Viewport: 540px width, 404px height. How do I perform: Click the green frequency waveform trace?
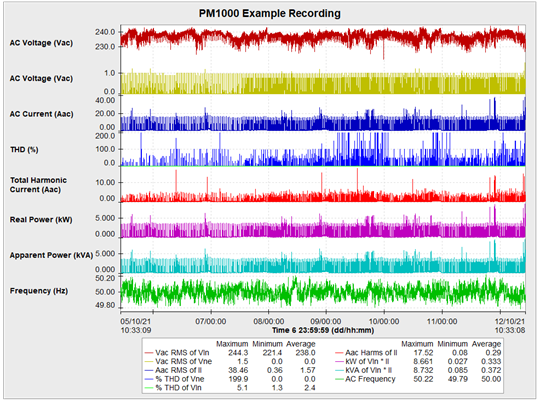[323, 292]
